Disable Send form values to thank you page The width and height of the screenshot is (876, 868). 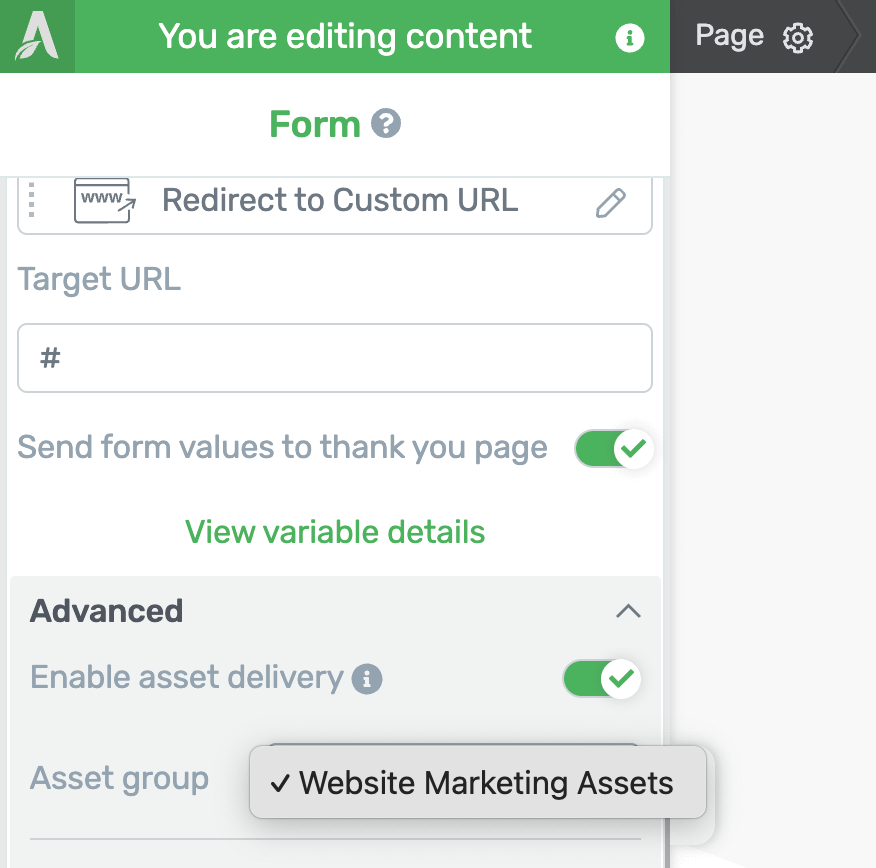point(613,448)
